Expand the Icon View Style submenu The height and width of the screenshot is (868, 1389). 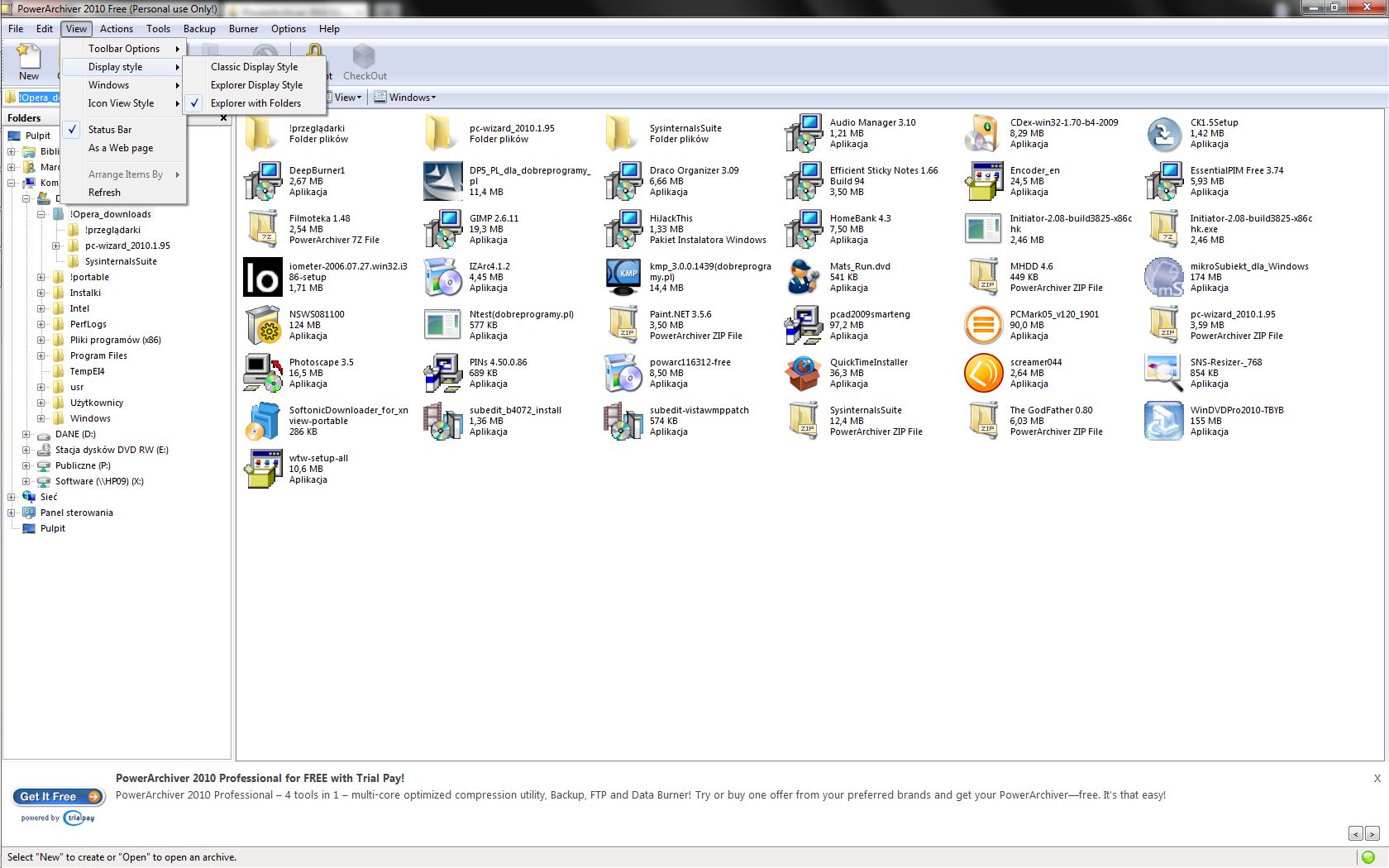(124, 103)
